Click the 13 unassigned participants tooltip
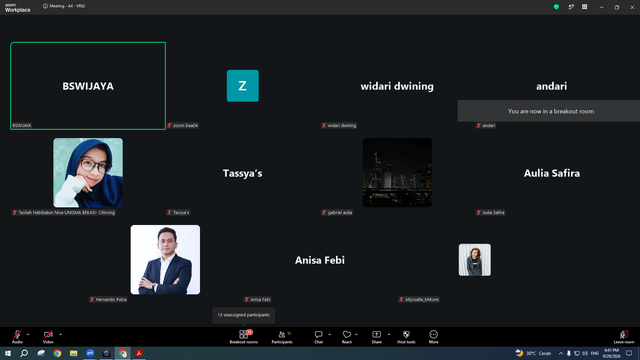The height and width of the screenshot is (360, 640). 244,315
